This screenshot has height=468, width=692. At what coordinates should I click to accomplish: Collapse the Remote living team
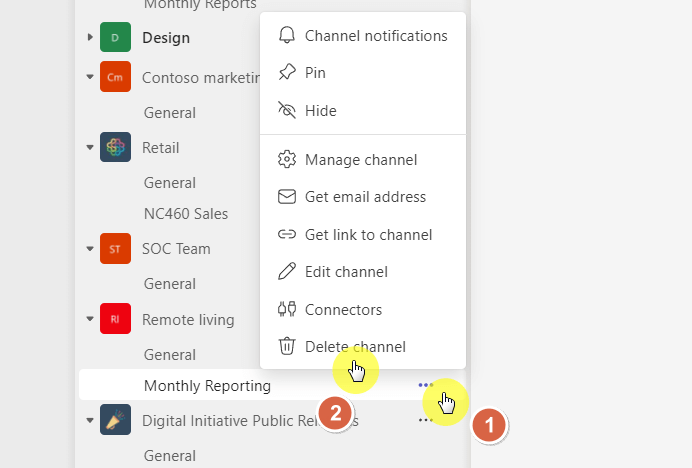click(x=90, y=319)
